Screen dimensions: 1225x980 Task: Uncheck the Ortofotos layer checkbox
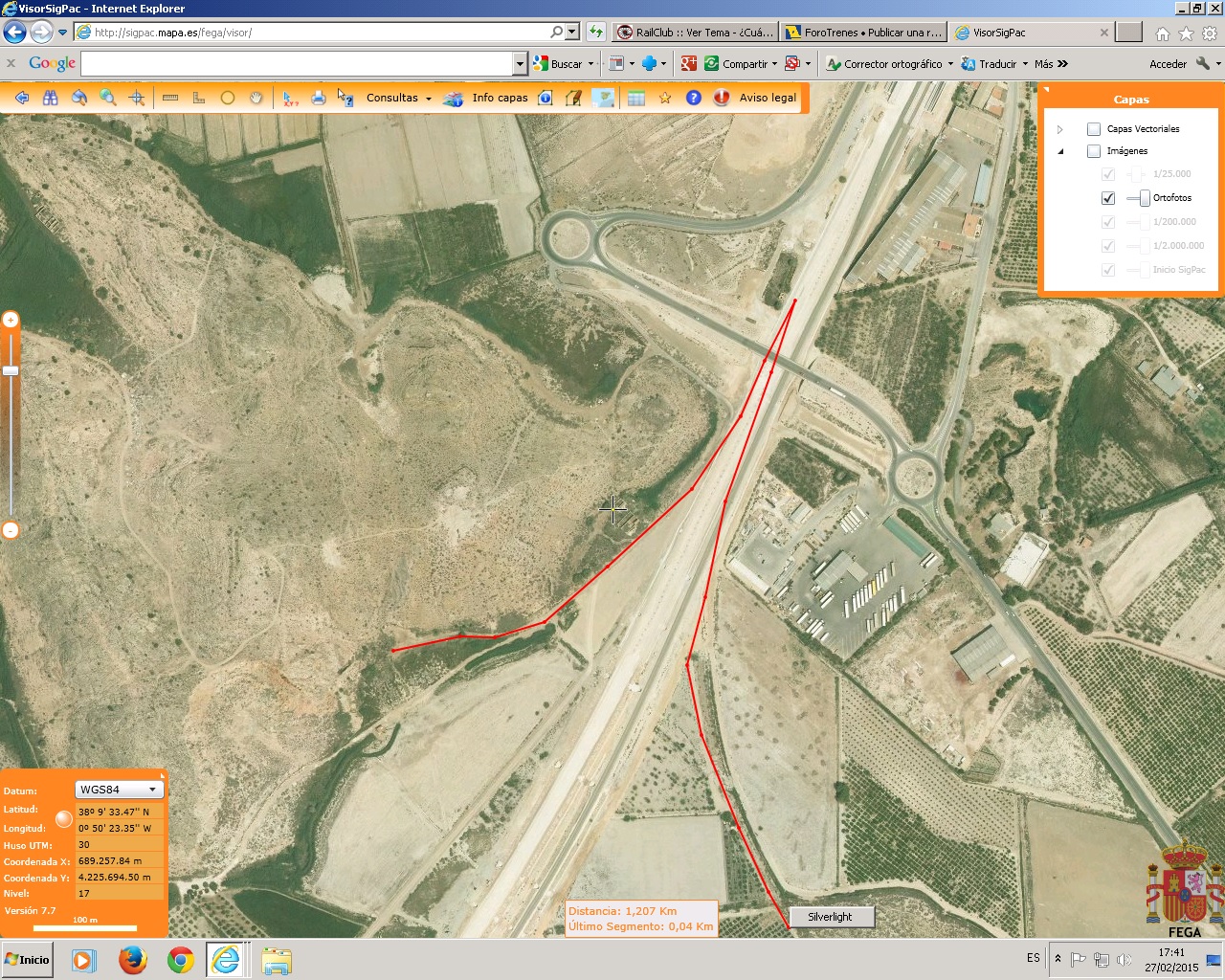tap(1108, 198)
